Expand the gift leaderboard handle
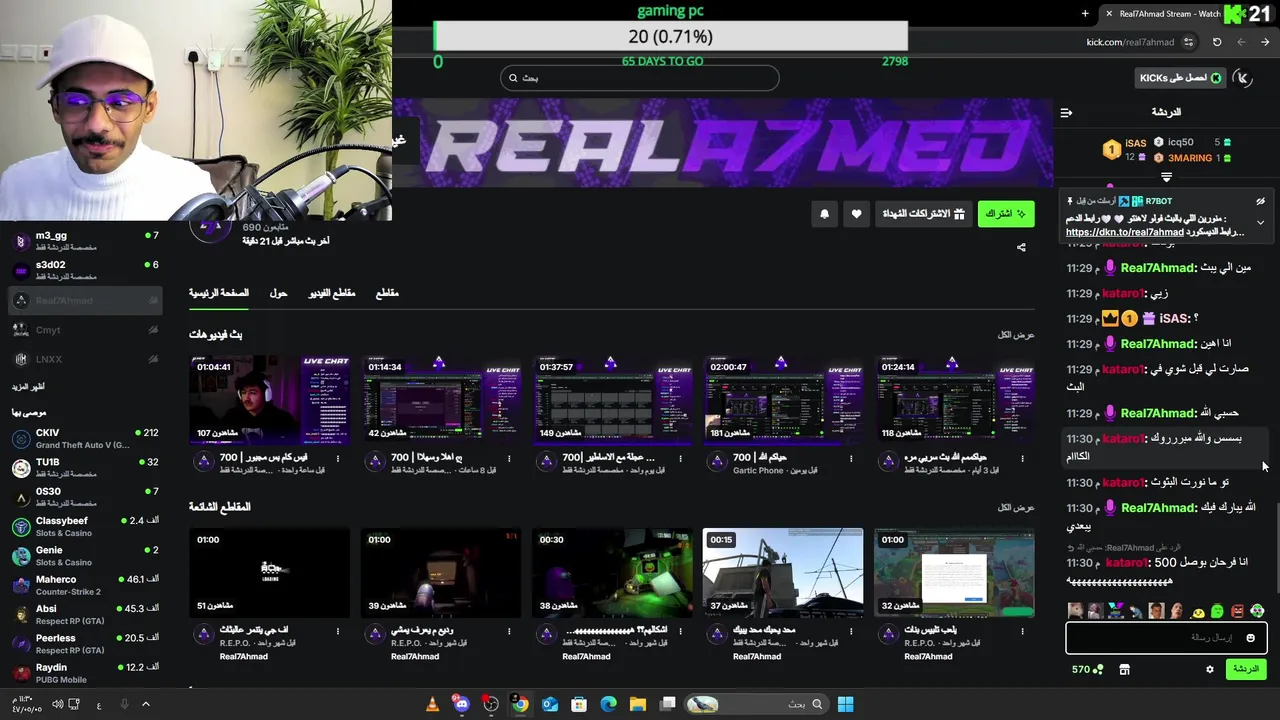 coord(1166,177)
